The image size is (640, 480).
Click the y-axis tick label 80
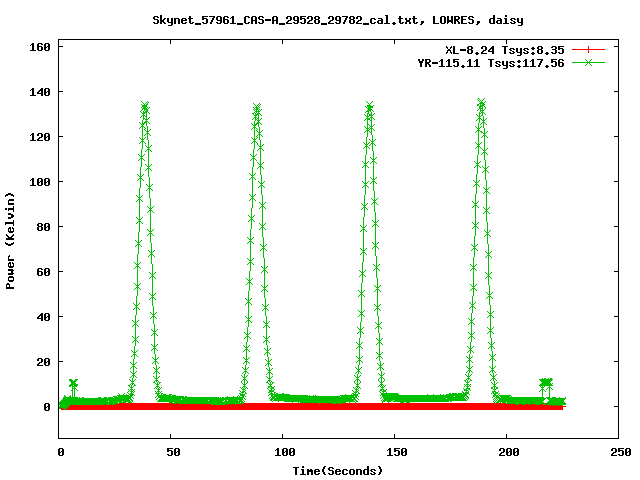click(43, 227)
